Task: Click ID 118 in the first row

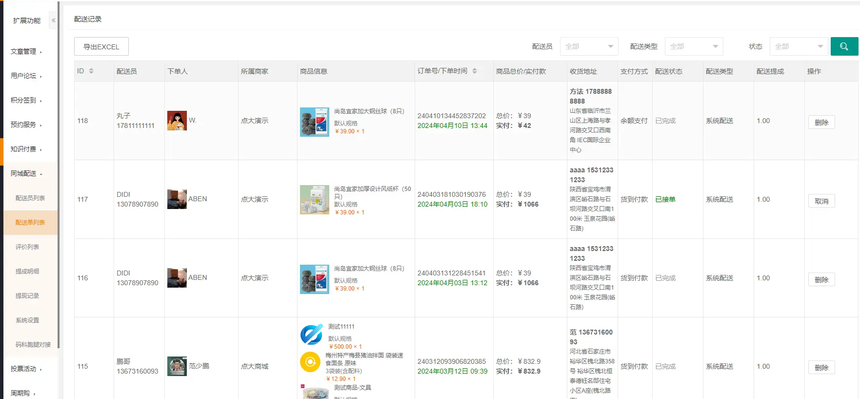Action: (82, 121)
